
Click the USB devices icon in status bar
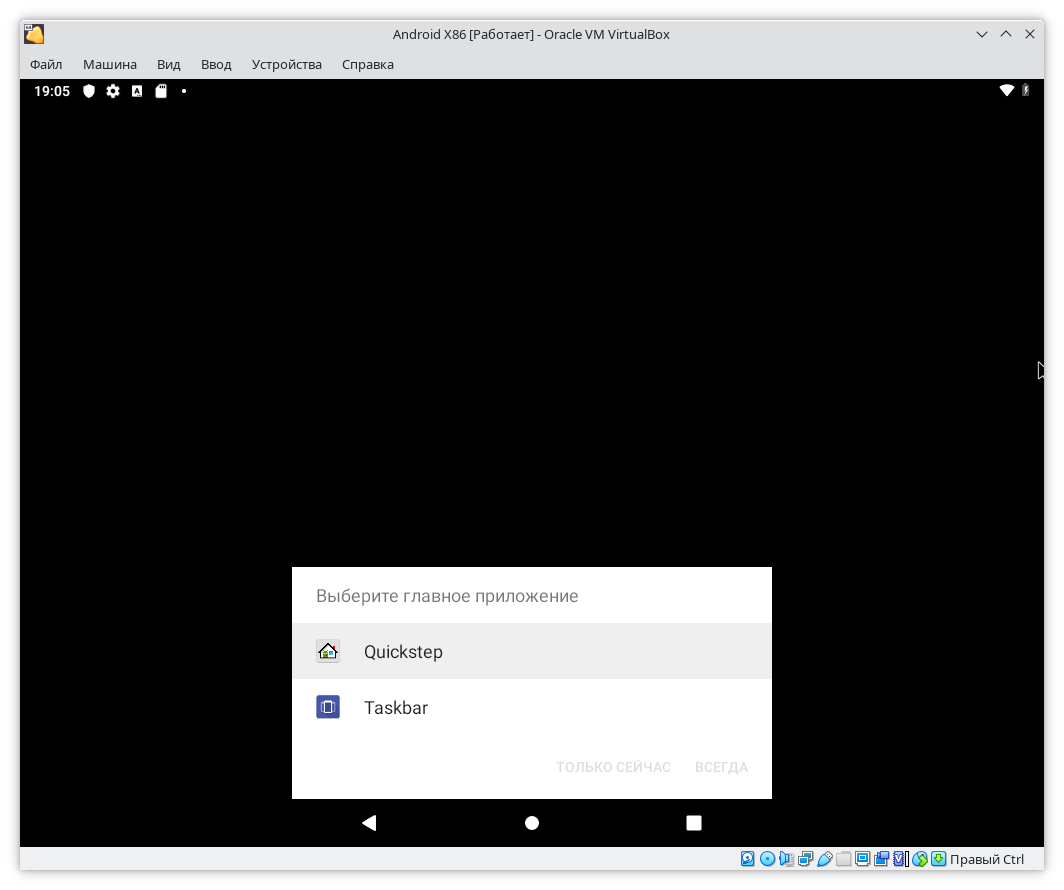click(825, 859)
